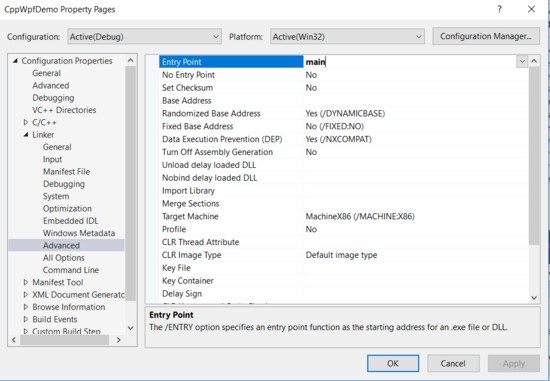
Task: Click the Entry Point value field containing main
Action: (x=410, y=62)
